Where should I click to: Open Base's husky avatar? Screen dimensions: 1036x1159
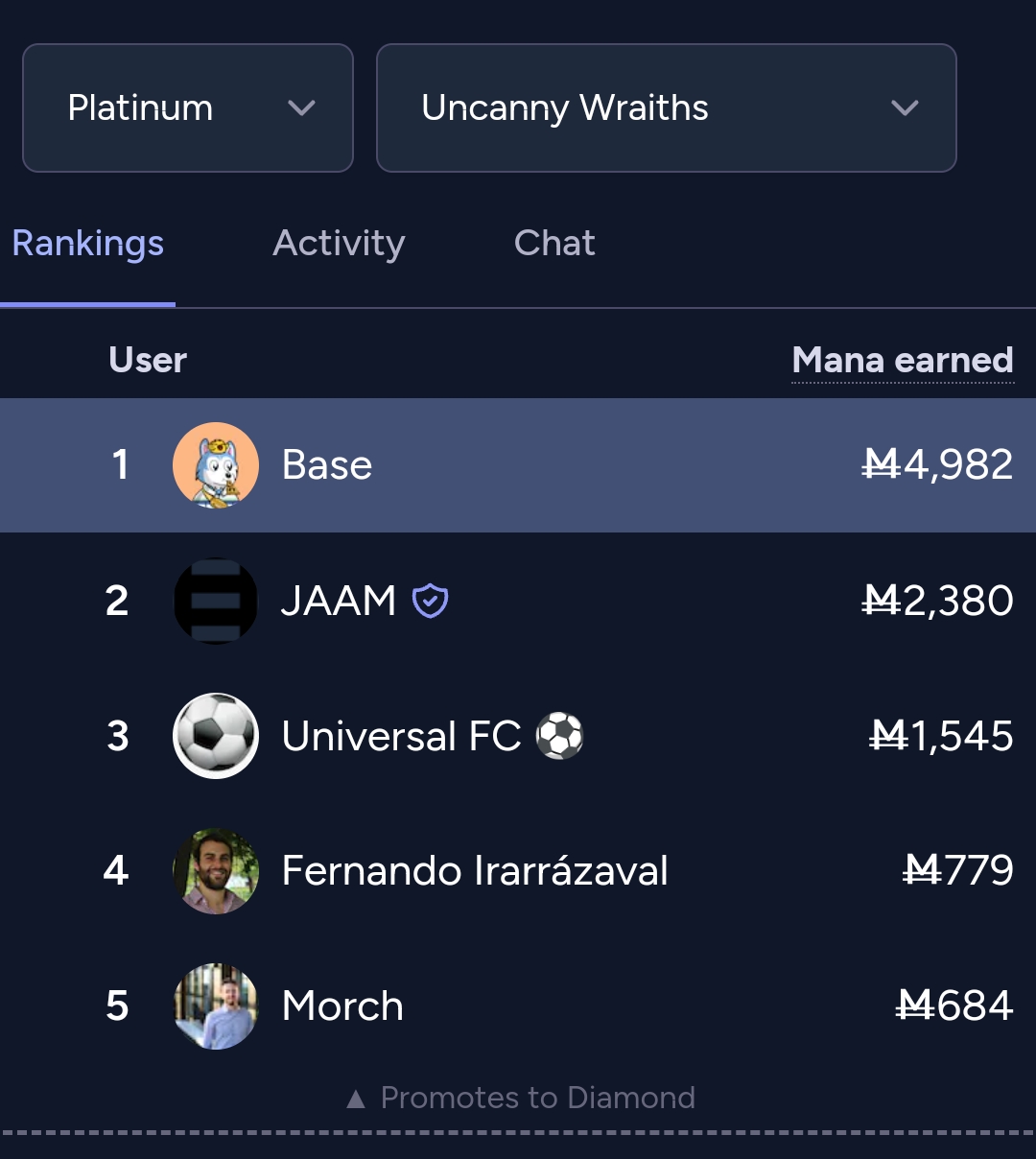click(216, 465)
